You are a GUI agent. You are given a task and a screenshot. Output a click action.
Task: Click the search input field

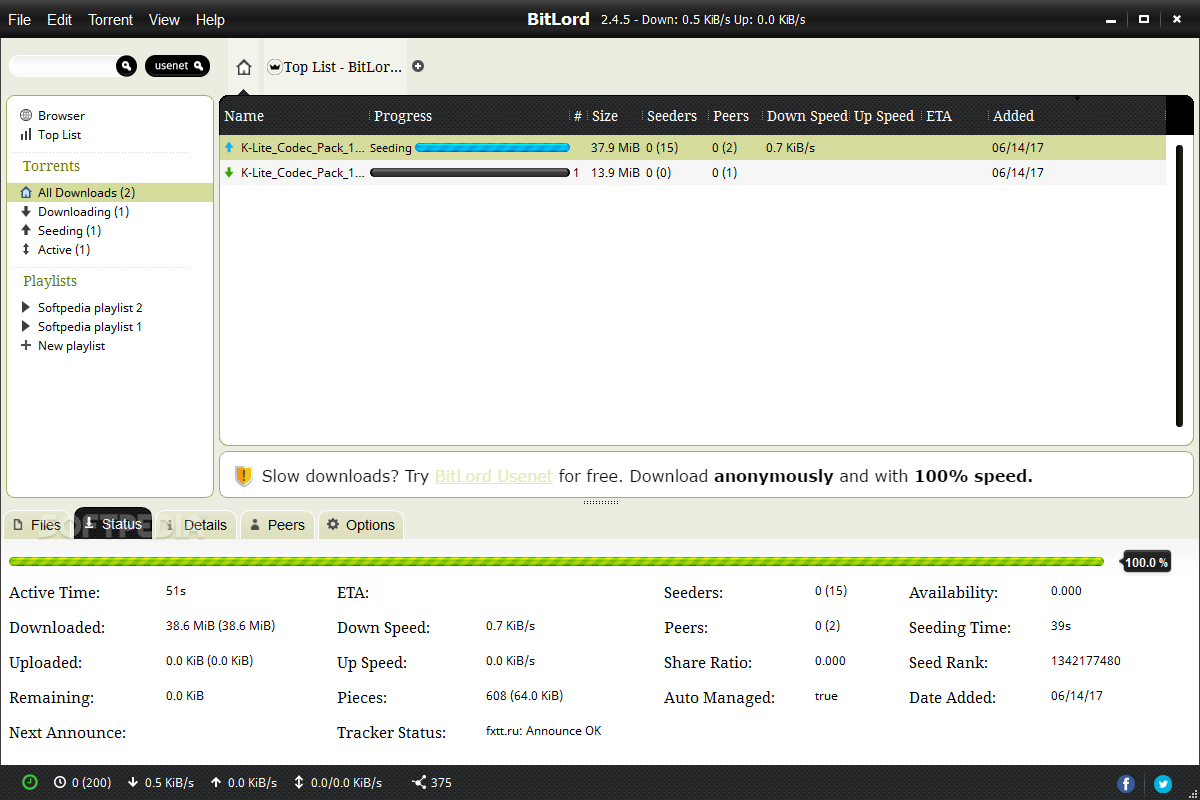point(62,66)
